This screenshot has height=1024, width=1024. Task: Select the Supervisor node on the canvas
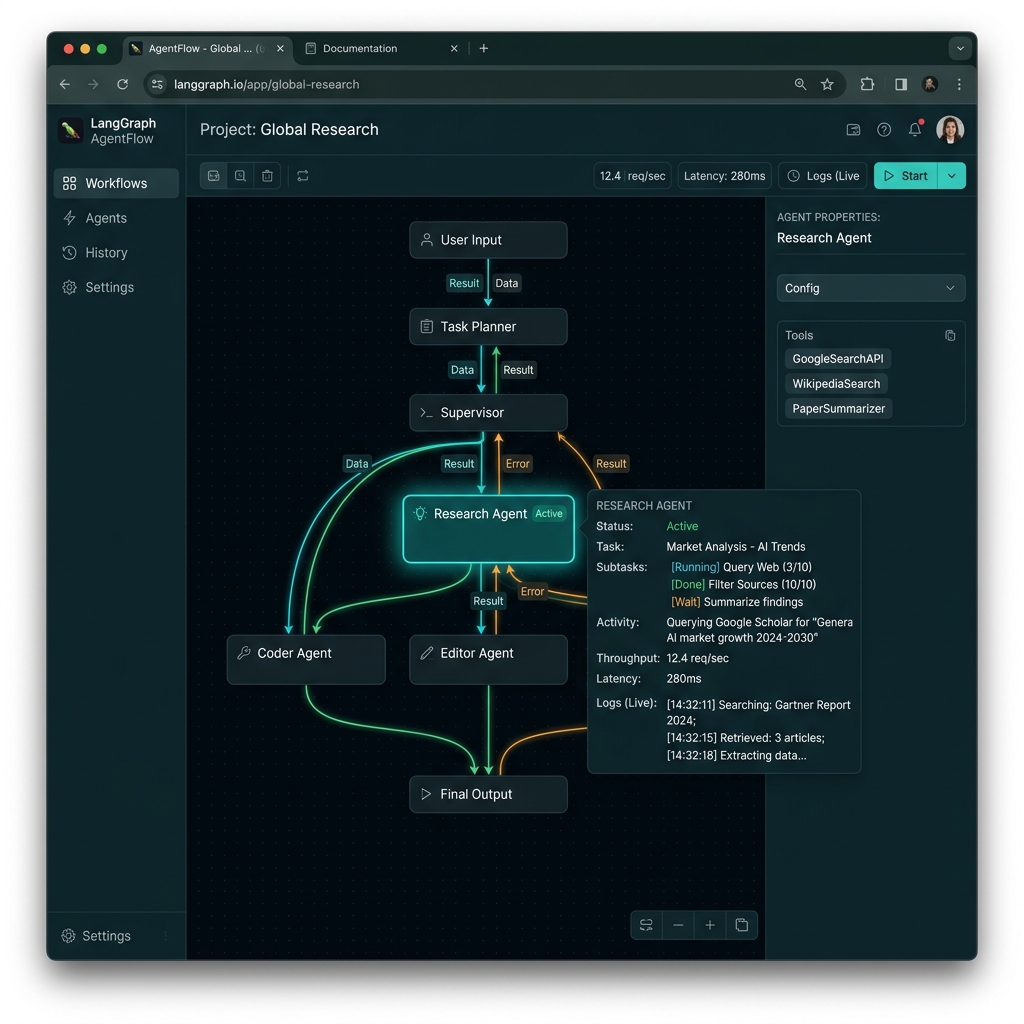[x=488, y=413]
